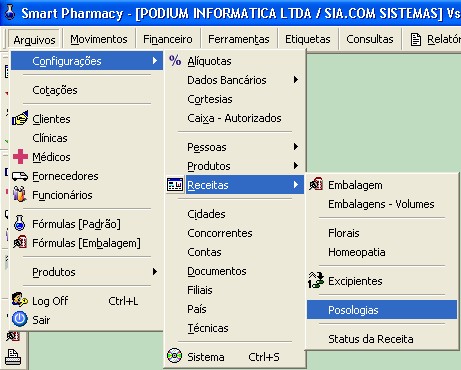461x370 pixels.
Task: Click the Log Off user key icon
Action: (20, 300)
